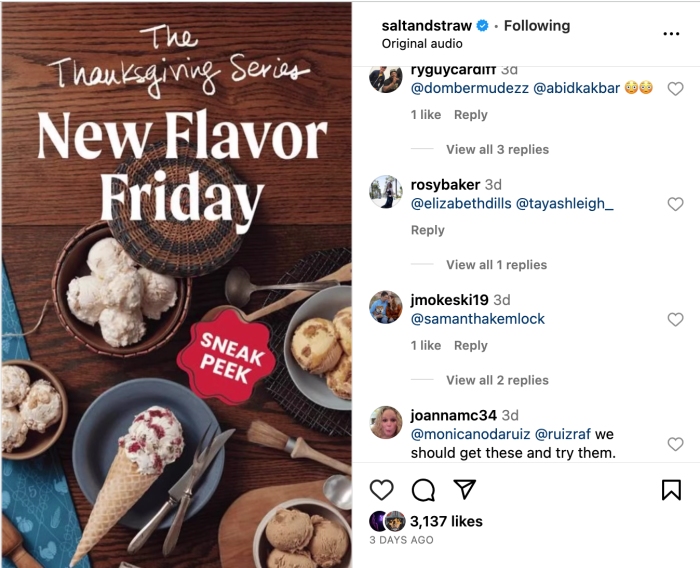Open the @samanthakemlock mention link
Screen dimensions: 700x568
coord(478,319)
